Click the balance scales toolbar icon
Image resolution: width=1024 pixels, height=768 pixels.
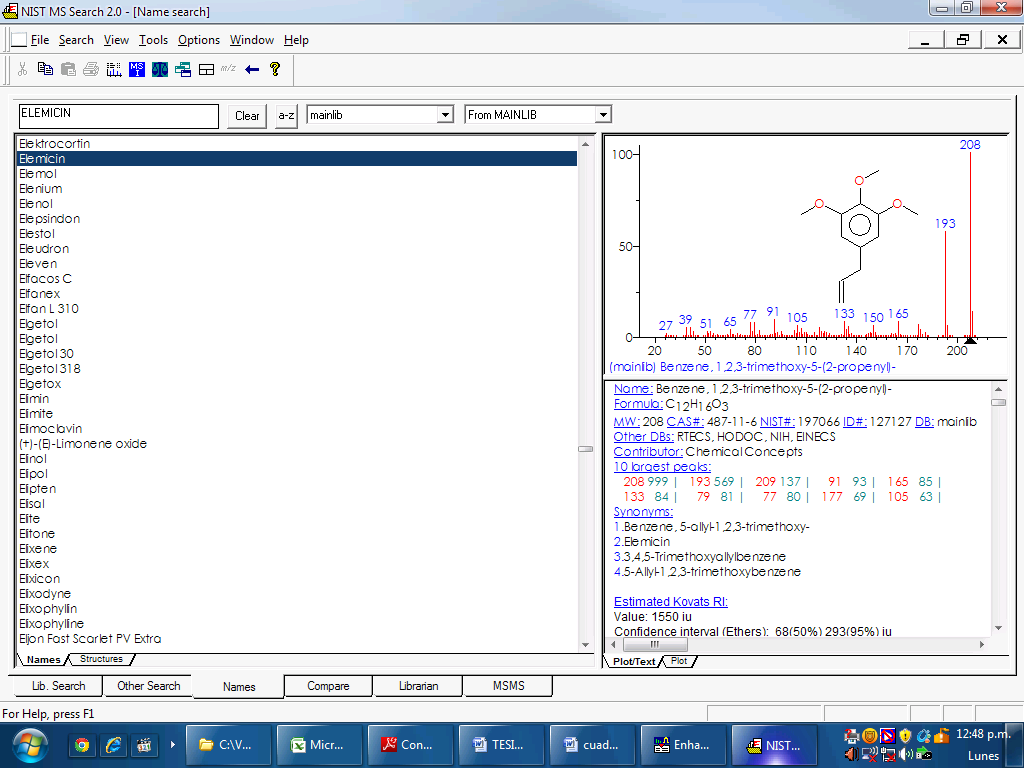[x=160, y=69]
